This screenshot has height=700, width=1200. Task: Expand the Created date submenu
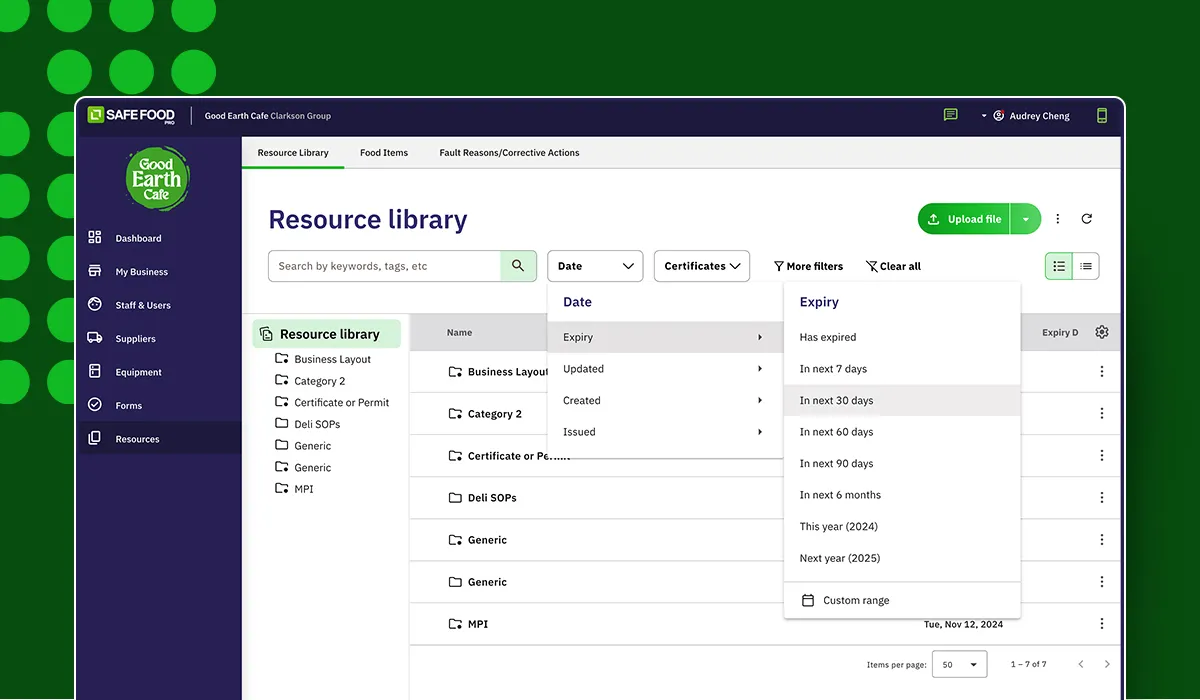(665, 400)
